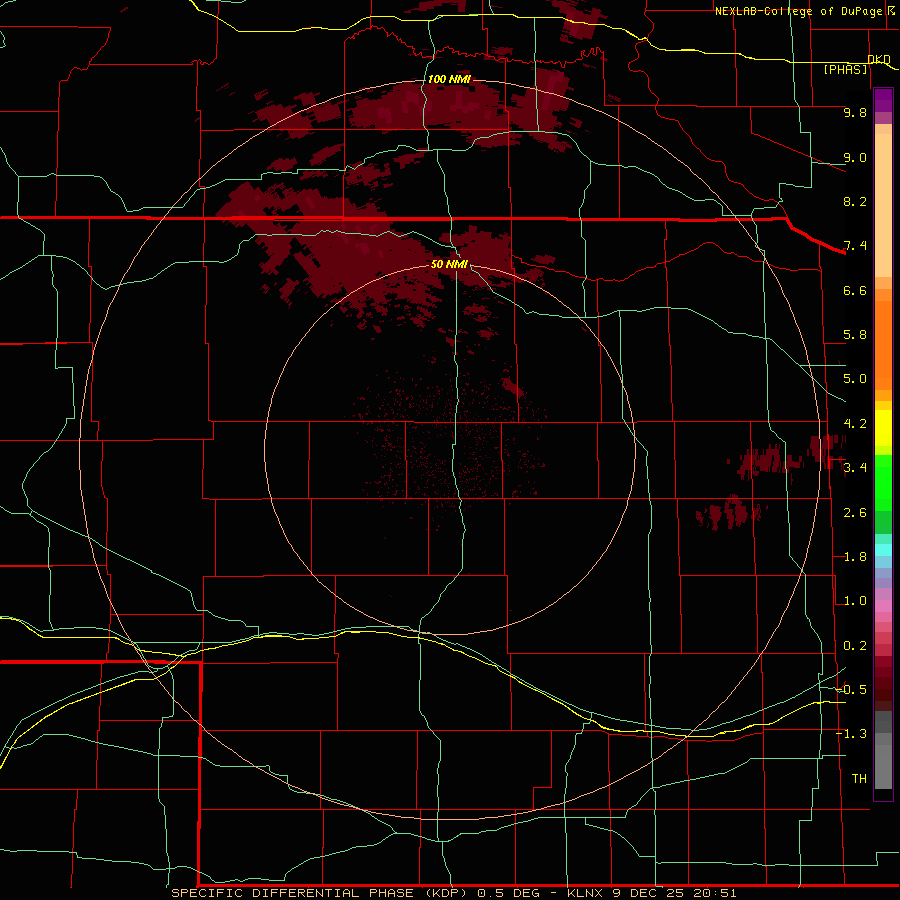The height and width of the screenshot is (900, 900).
Task: Click the 9.0 scale value
Action: [x=855, y=157]
